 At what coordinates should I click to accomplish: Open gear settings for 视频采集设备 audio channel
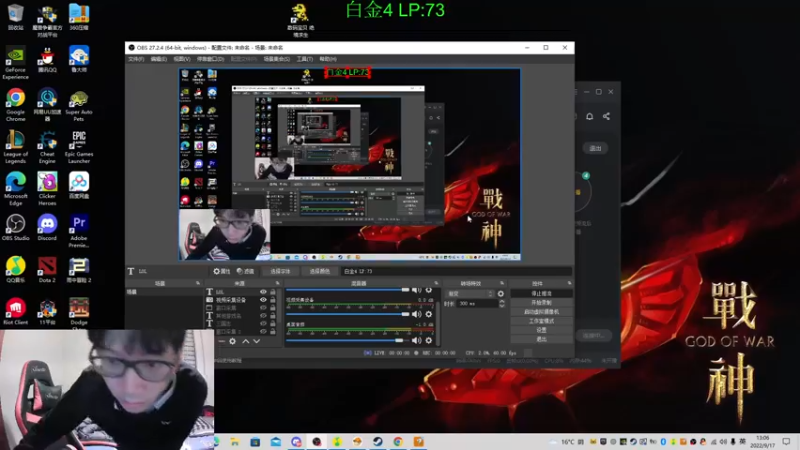(429, 314)
